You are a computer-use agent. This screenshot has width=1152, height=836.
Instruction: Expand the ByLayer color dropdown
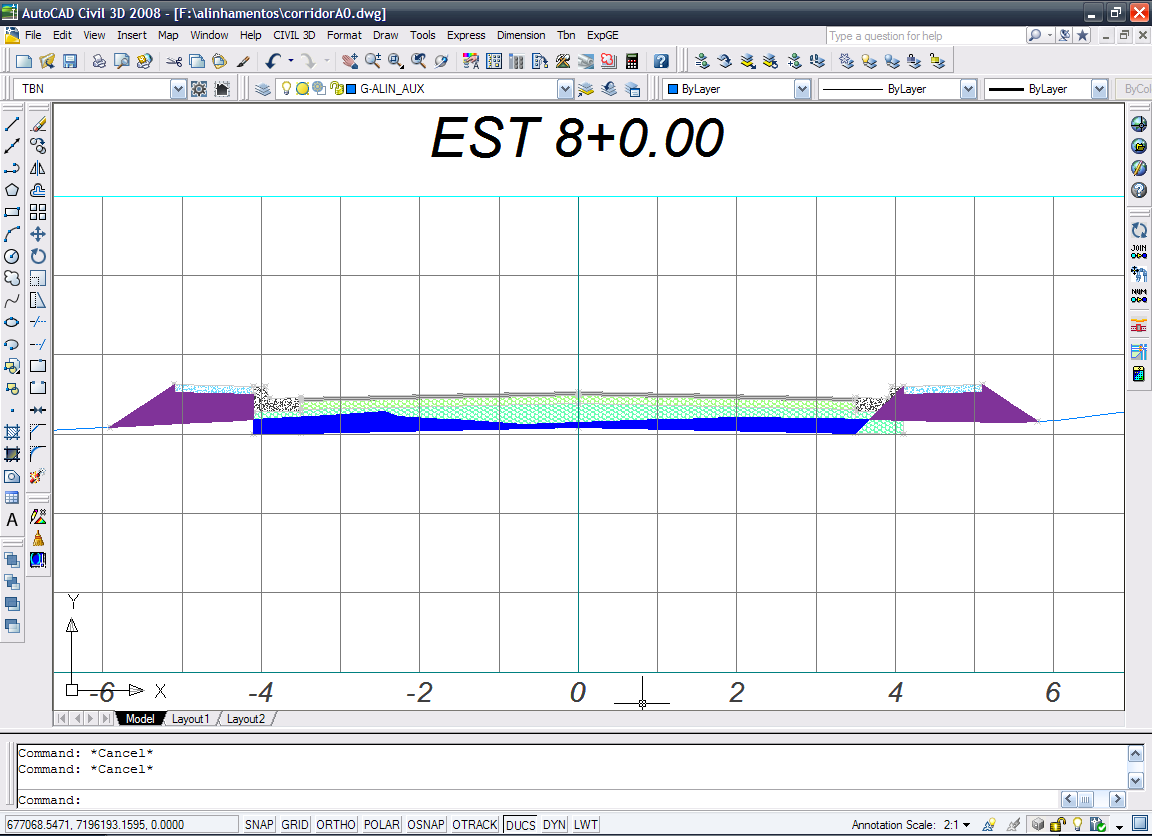[802, 89]
